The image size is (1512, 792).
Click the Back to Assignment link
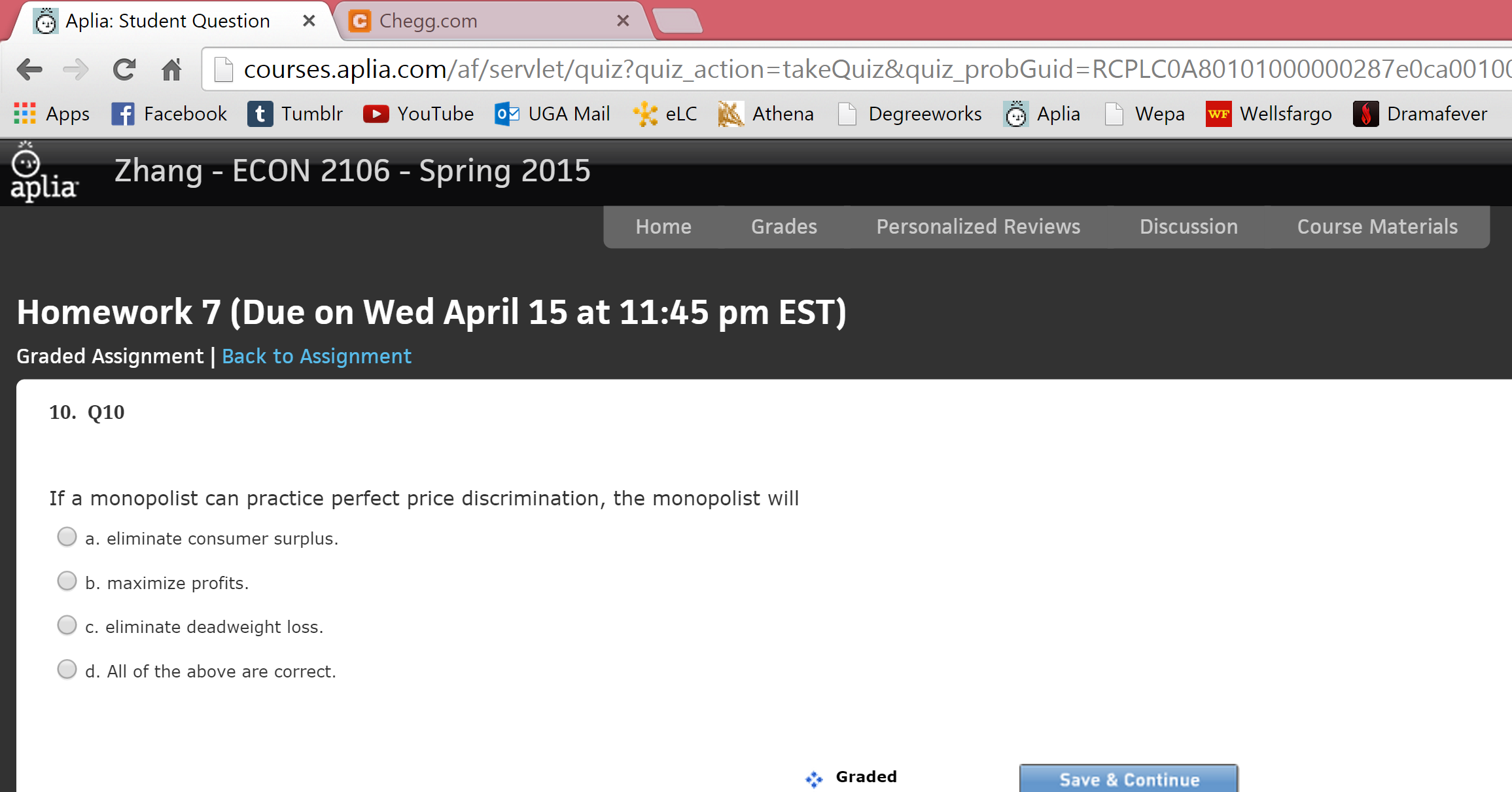click(317, 355)
